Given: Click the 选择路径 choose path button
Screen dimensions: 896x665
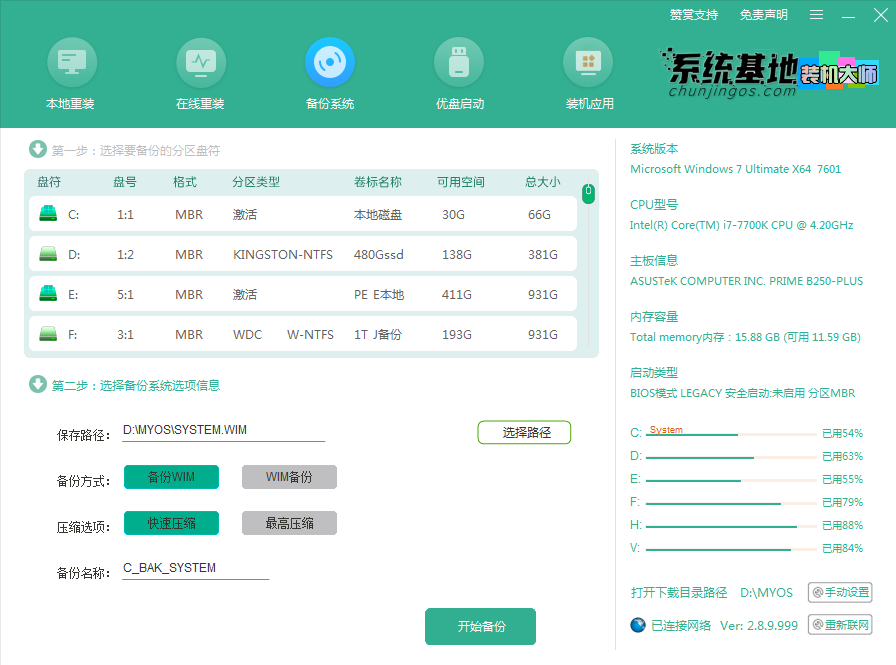Looking at the screenshot, I should pyautogui.click(x=524, y=432).
